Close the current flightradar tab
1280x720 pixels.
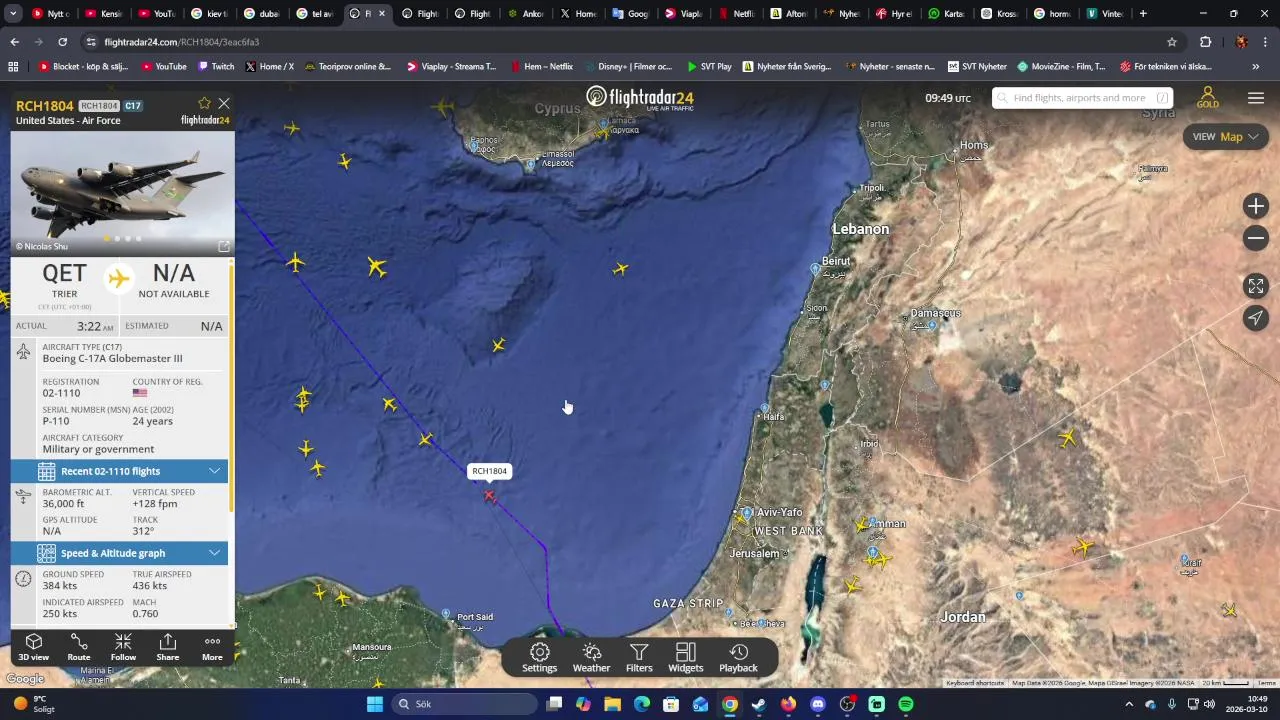(x=381, y=14)
